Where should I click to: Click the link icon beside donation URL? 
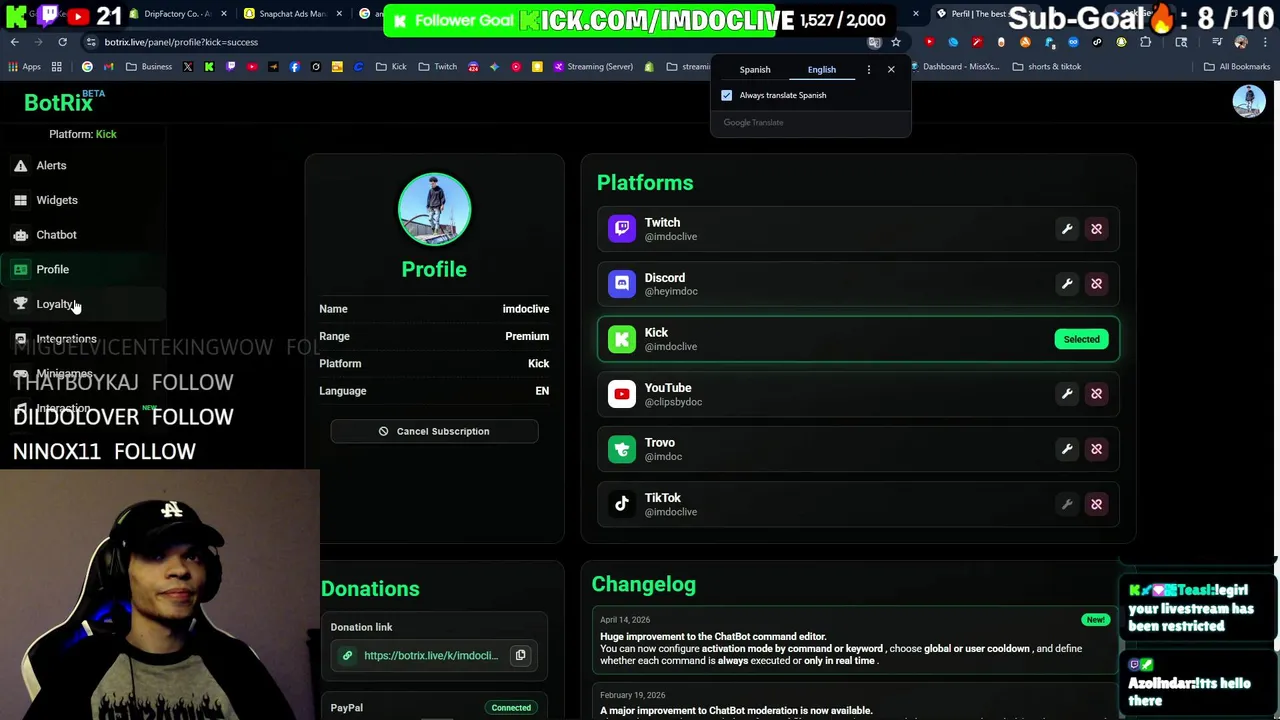coord(347,656)
